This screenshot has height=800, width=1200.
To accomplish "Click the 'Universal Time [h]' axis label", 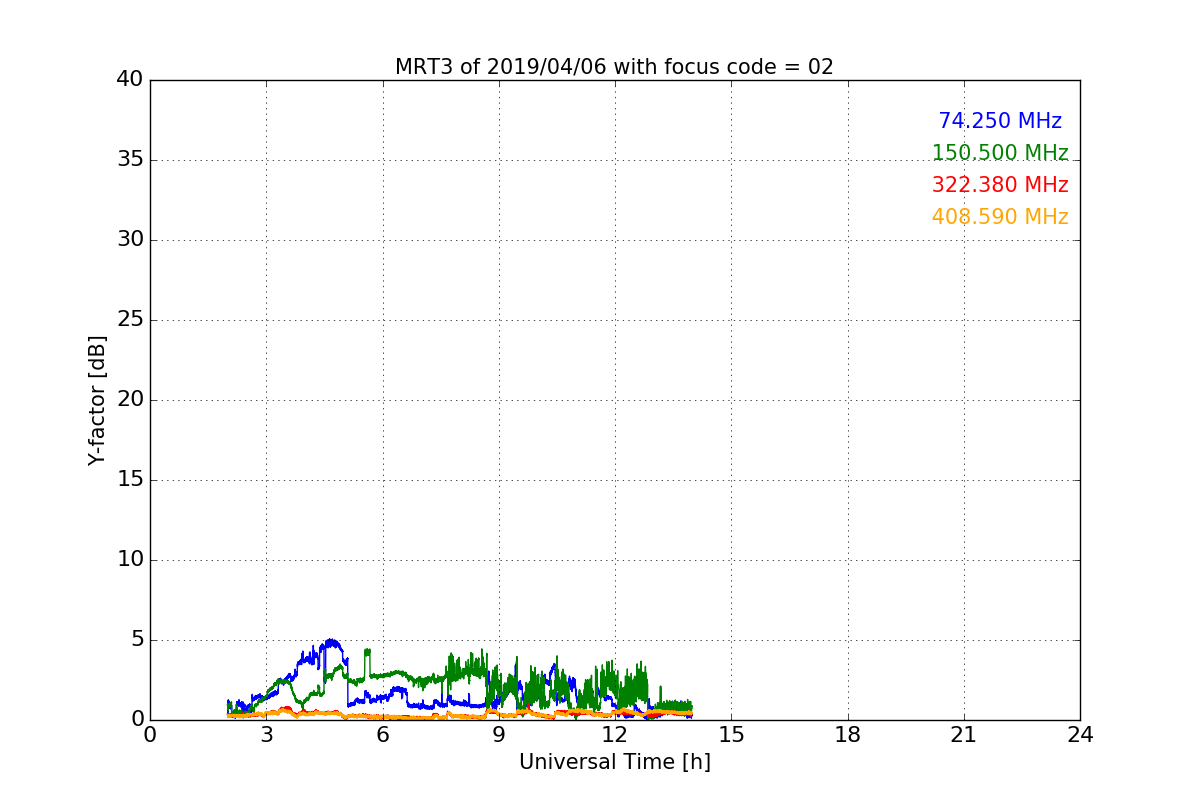I will point(614,762).
